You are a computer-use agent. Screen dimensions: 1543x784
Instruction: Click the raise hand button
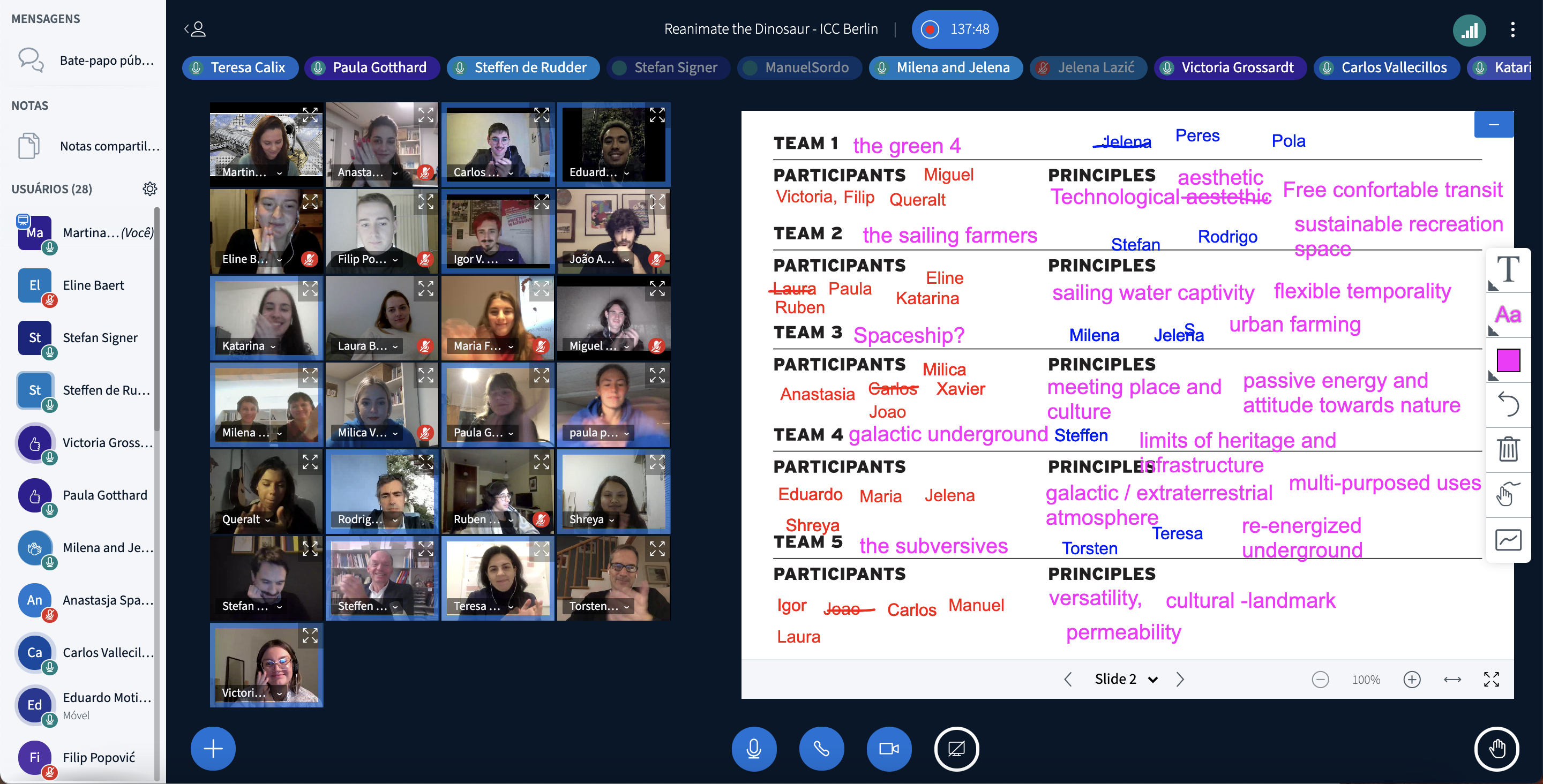pyautogui.click(x=1496, y=749)
